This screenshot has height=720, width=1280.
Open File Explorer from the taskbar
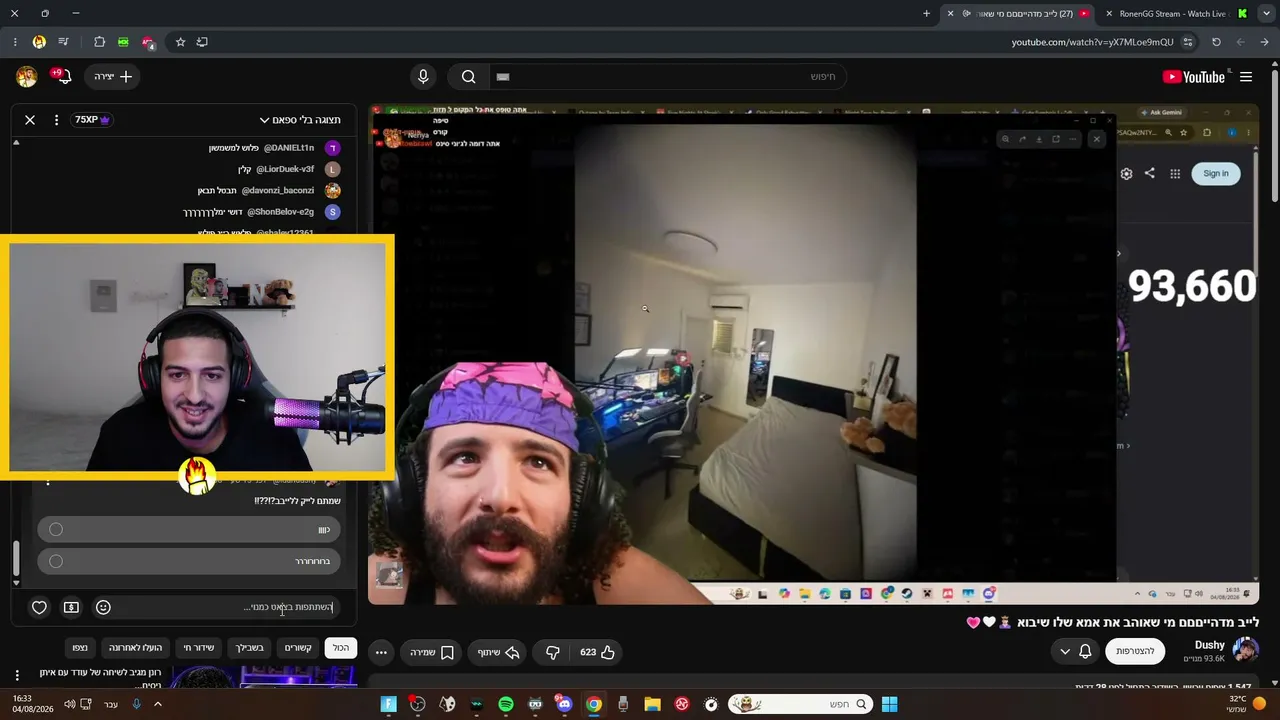click(652, 704)
